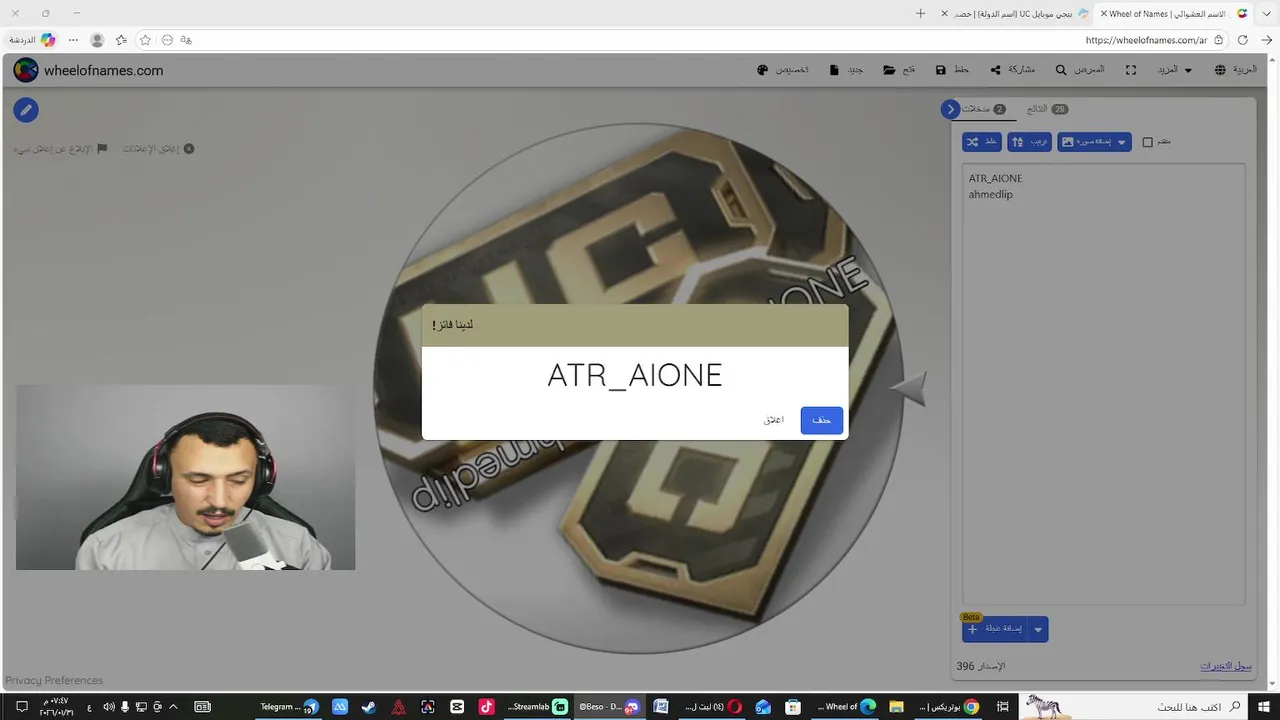
Task: Toggle fullscreen mode icon
Action: pyautogui.click(x=1131, y=70)
